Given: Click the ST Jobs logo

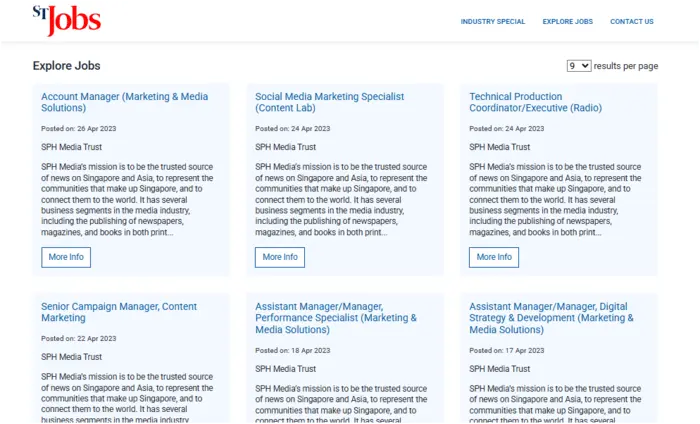Looking at the screenshot, I should point(67,21).
